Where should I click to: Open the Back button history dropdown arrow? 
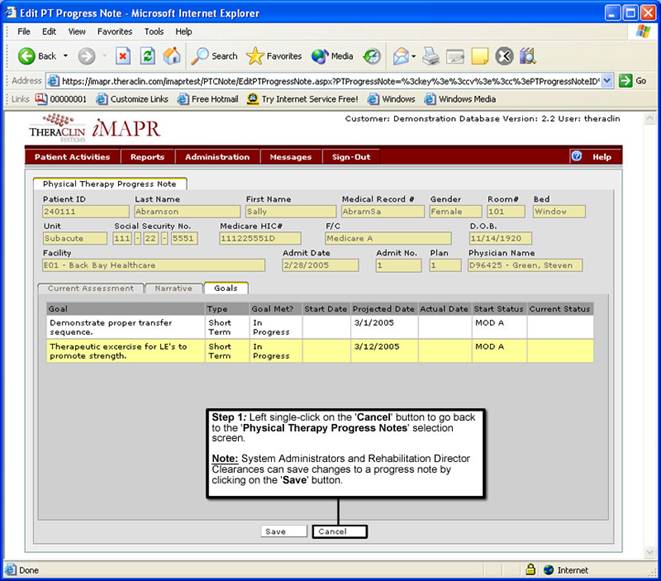66,56
